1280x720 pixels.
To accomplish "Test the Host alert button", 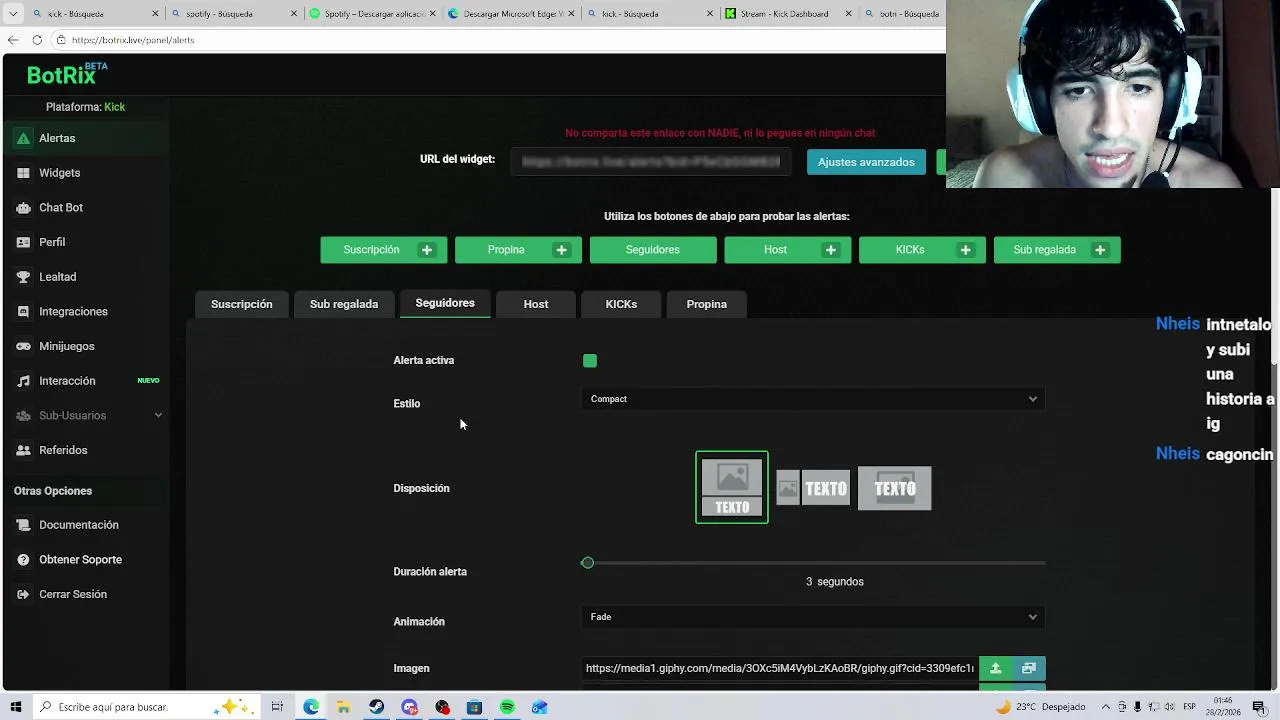I will (x=775, y=250).
